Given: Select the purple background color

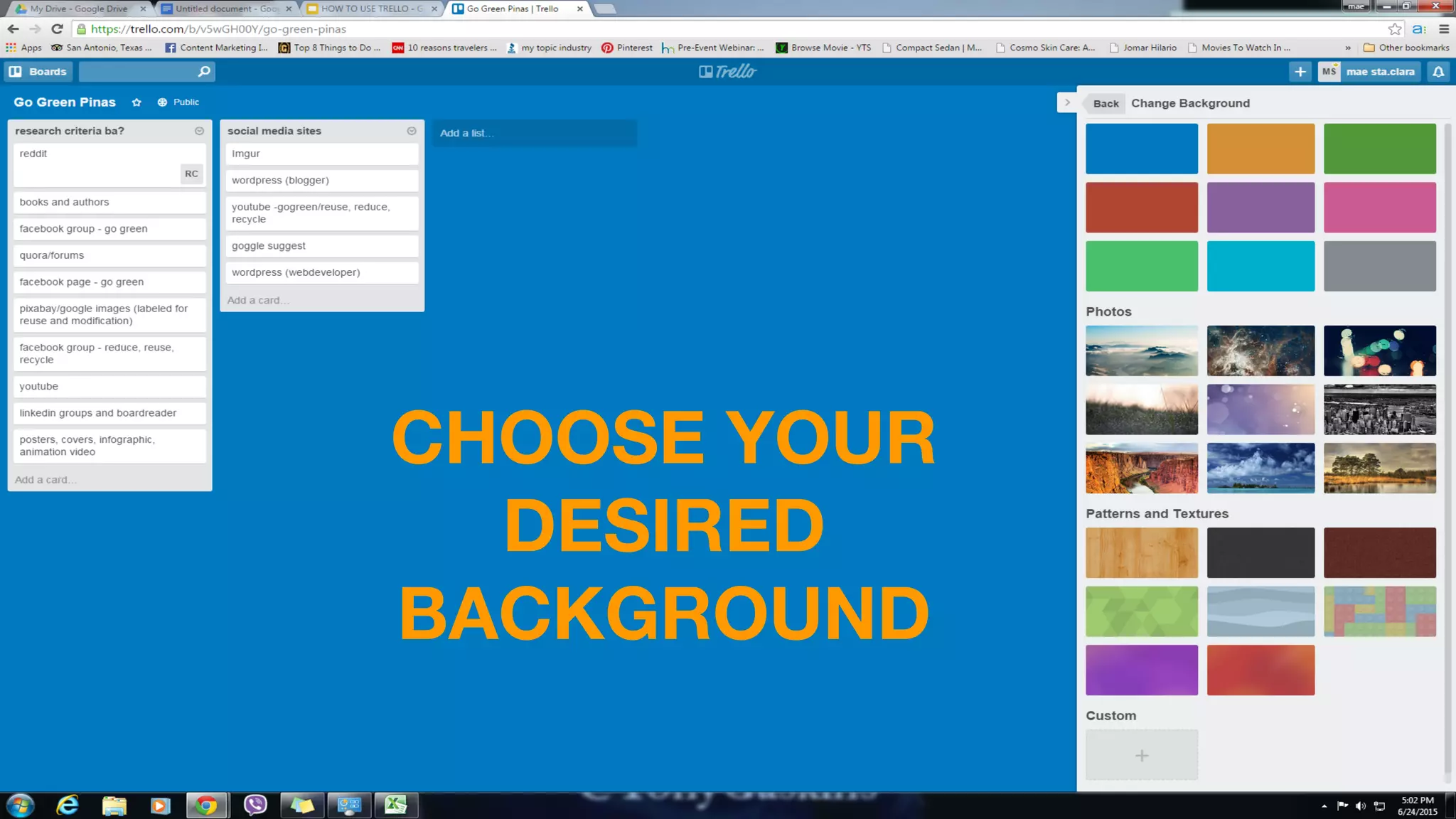Looking at the screenshot, I should click(1260, 207).
